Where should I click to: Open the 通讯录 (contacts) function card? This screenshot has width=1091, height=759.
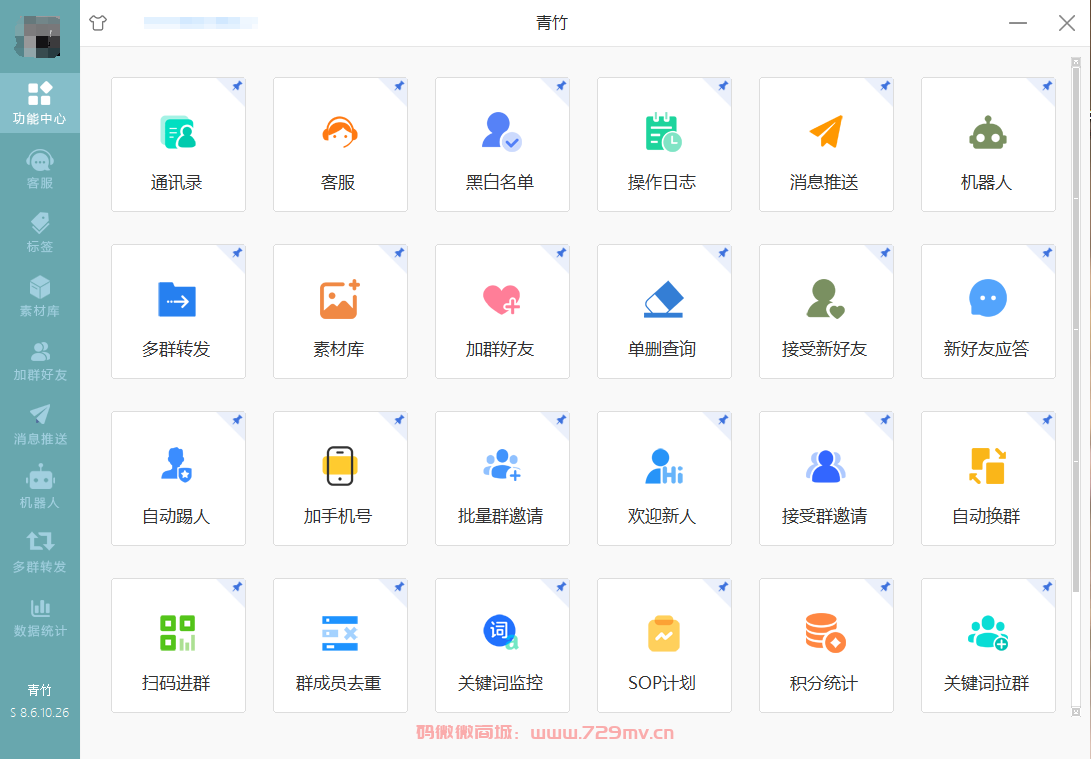point(178,144)
